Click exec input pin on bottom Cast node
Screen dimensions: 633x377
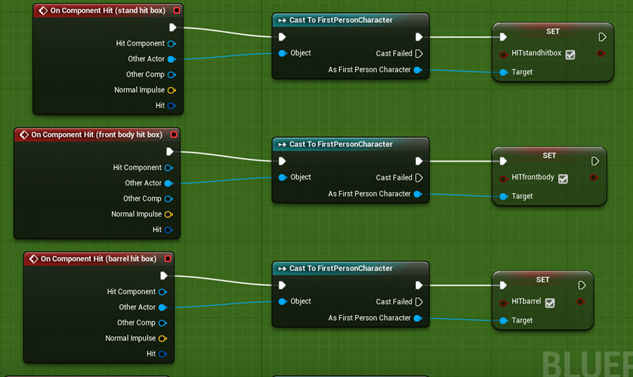tap(282, 285)
